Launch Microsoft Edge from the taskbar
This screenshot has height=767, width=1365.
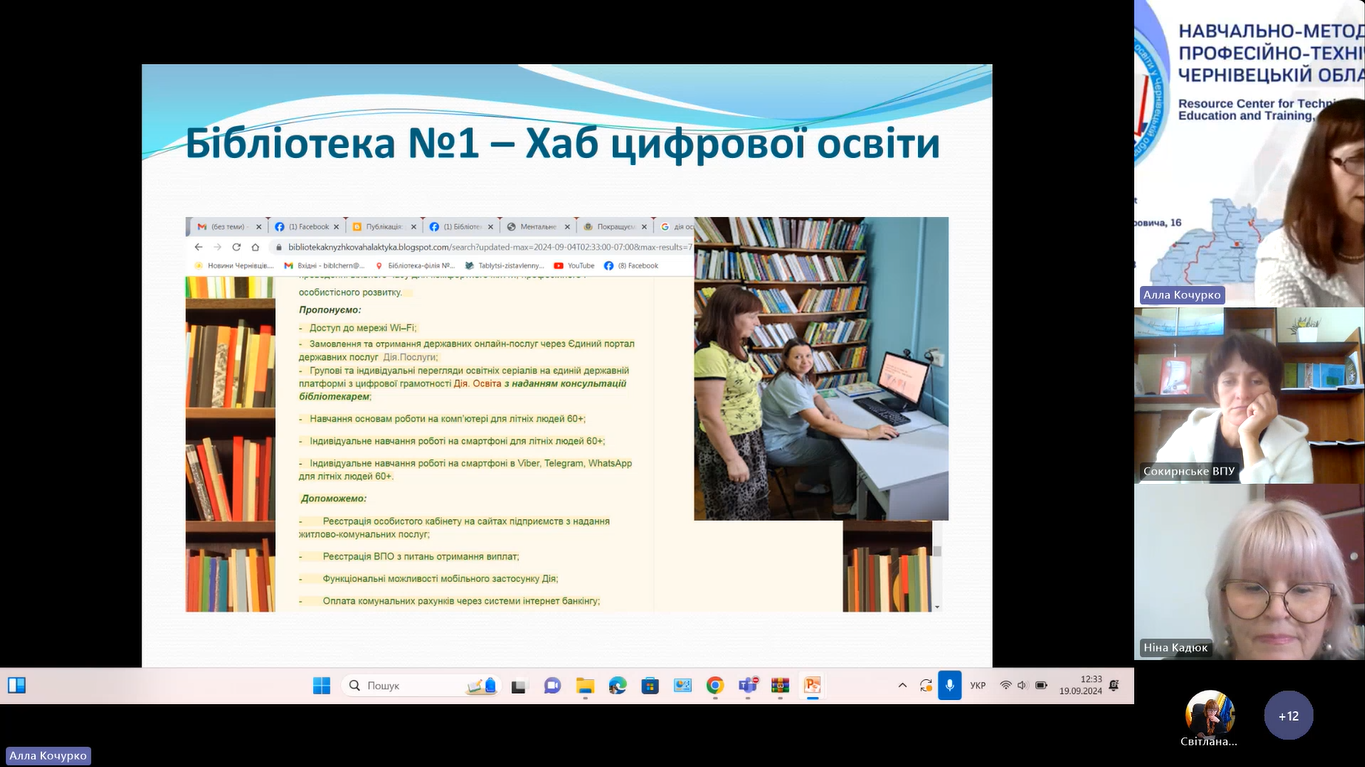(618, 686)
